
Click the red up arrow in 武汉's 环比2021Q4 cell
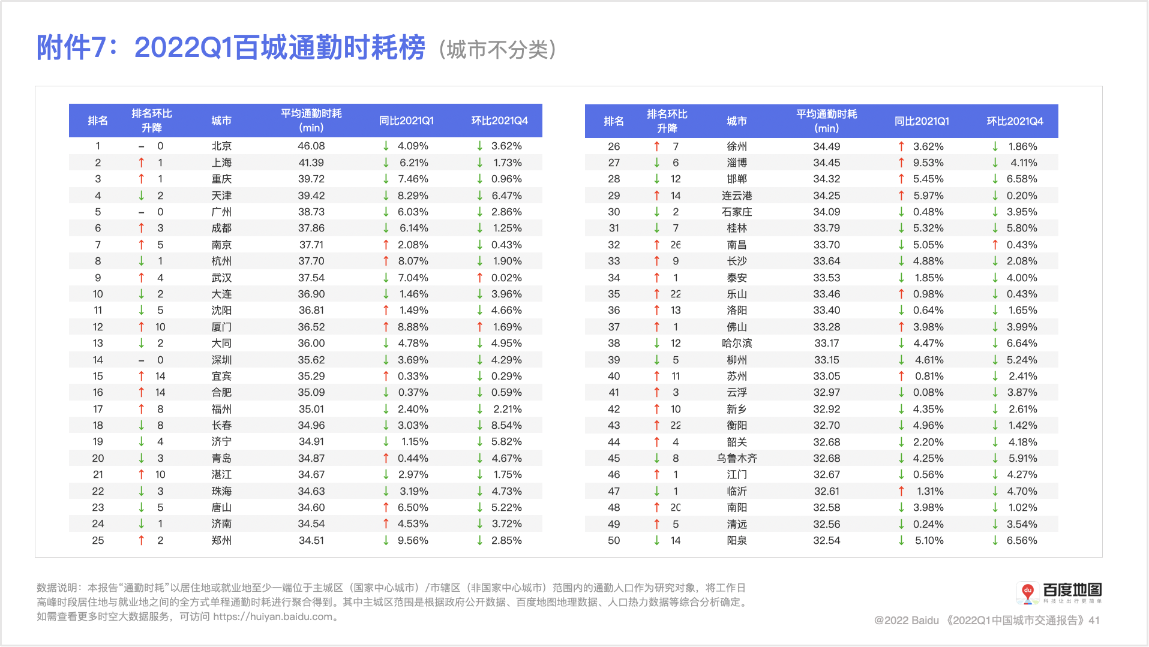point(479,278)
